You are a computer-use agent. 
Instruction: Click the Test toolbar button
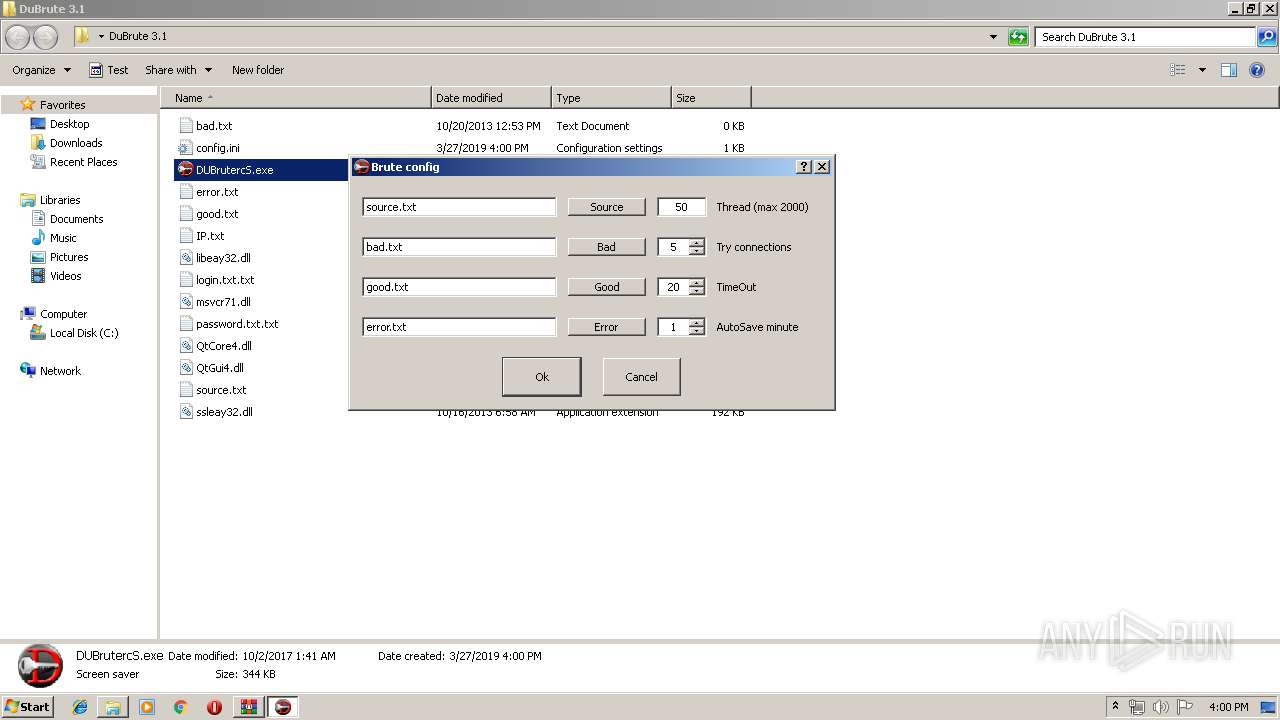pyautogui.click(x=109, y=70)
